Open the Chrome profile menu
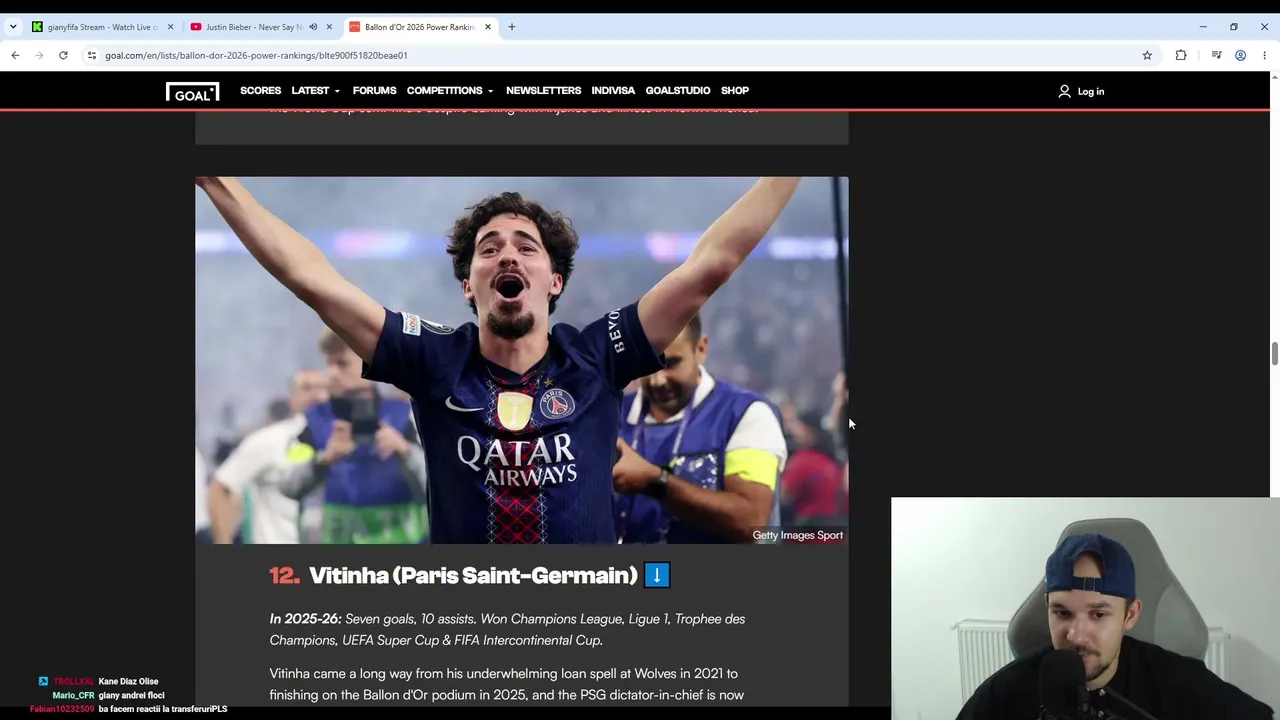Image resolution: width=1280 pixels, height=720 pixels. [1240, 55]
